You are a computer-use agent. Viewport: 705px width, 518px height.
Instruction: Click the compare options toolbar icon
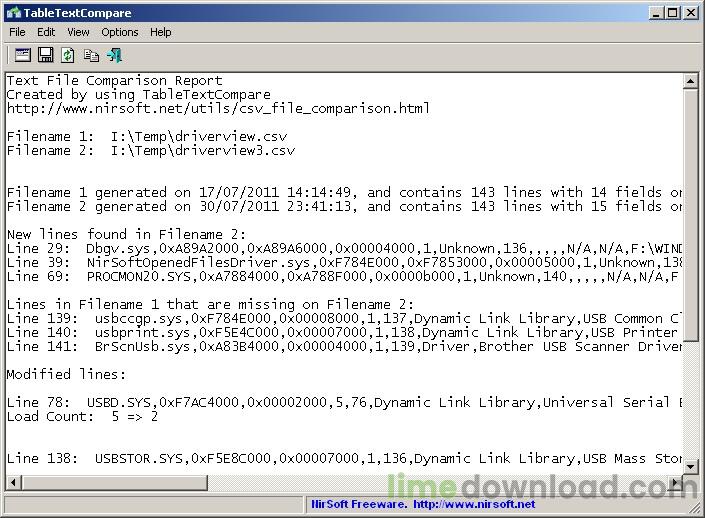(22, 55)
